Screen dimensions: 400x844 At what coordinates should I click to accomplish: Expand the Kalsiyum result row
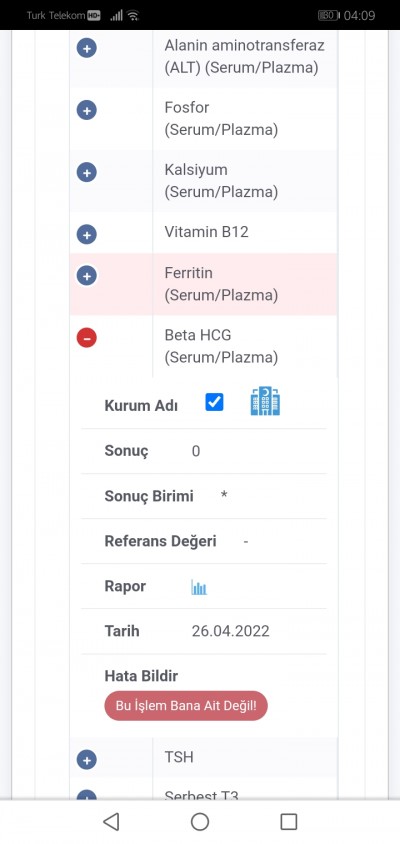point(87,173)
